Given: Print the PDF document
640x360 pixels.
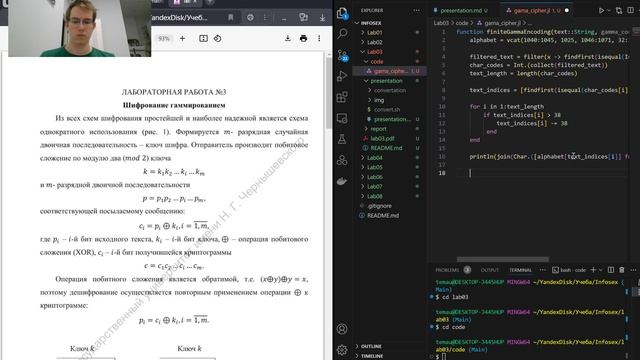Looking at the screenshot, I should (x=303, y=38).
